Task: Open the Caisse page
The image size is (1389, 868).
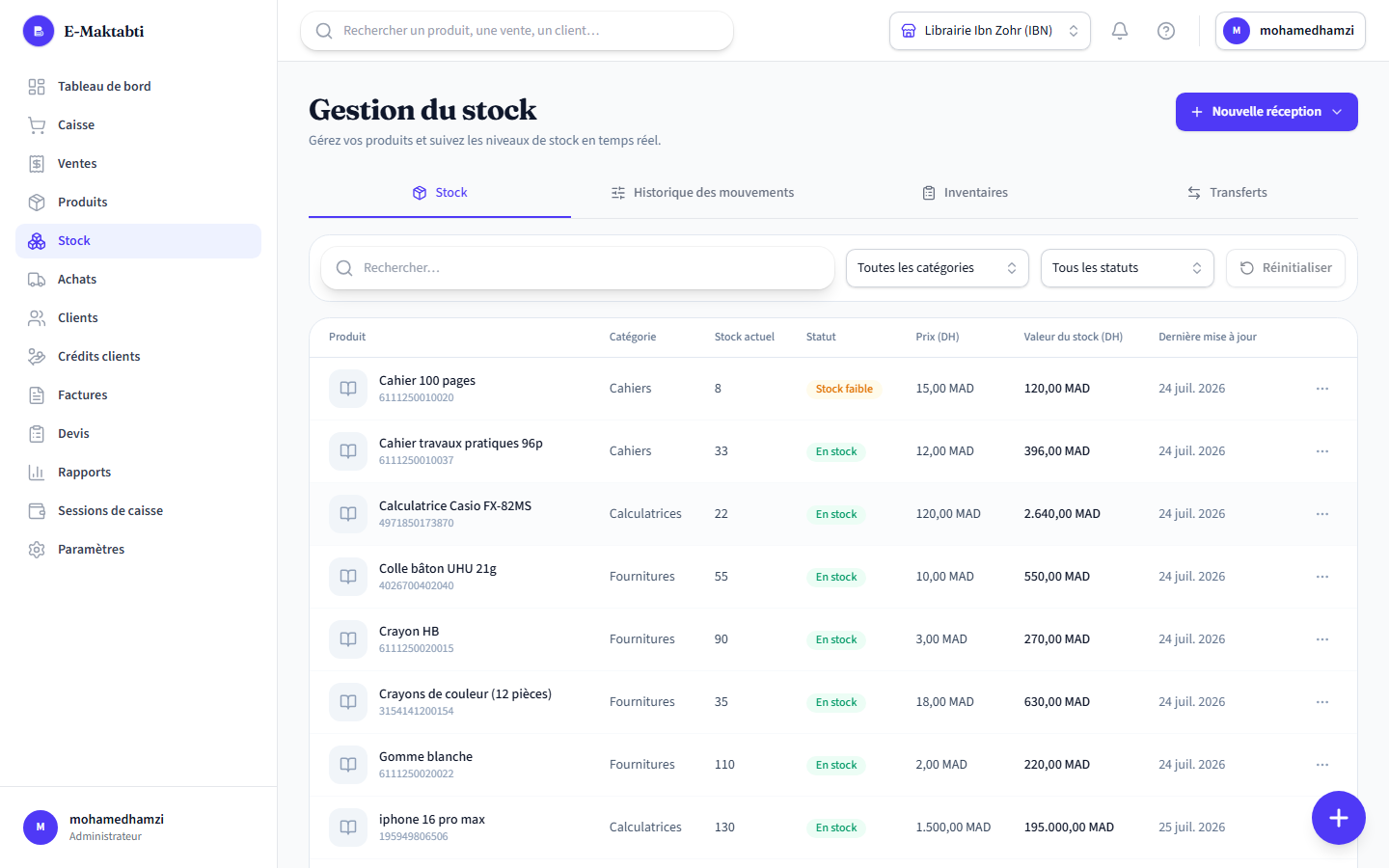Action: (x=138, y=125)
